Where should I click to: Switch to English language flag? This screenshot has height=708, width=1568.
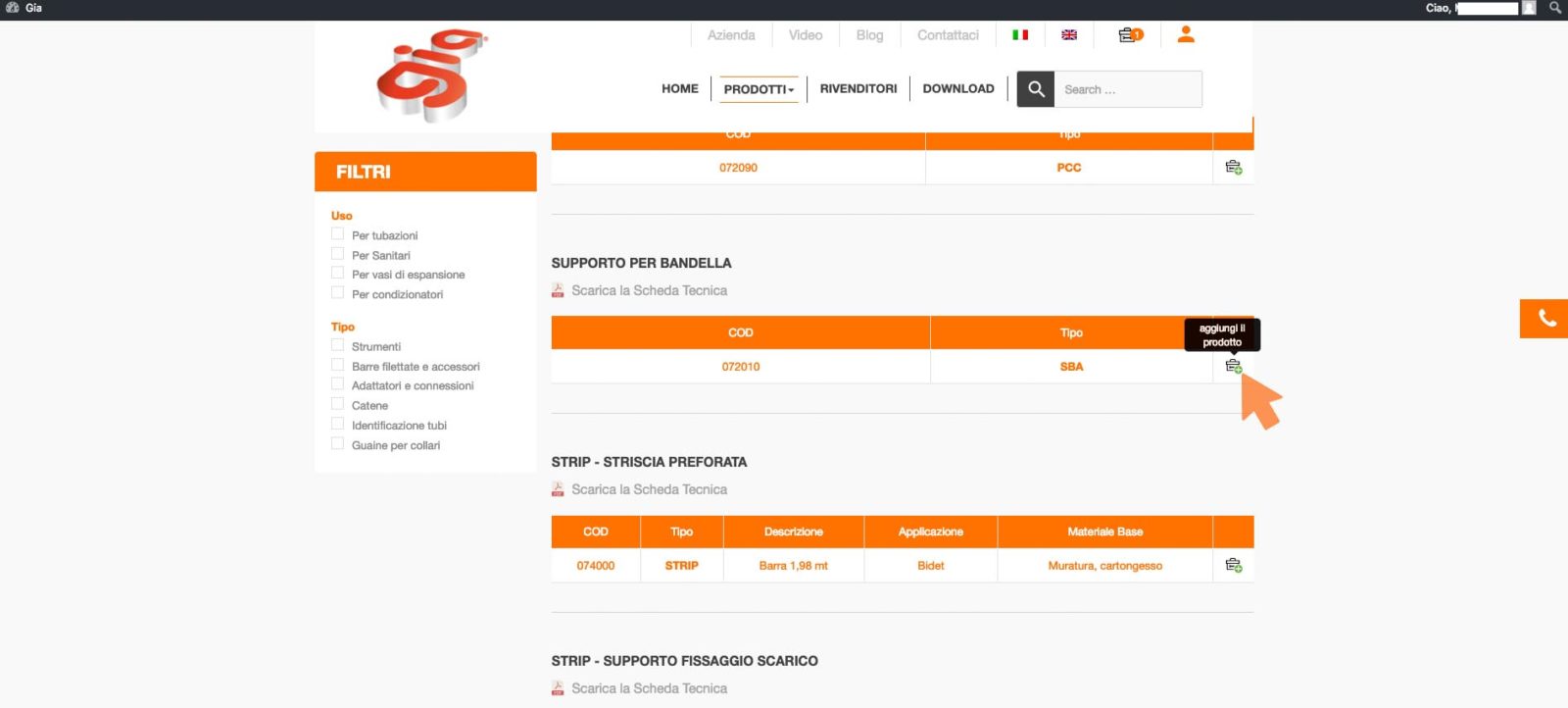[1069, 35]
